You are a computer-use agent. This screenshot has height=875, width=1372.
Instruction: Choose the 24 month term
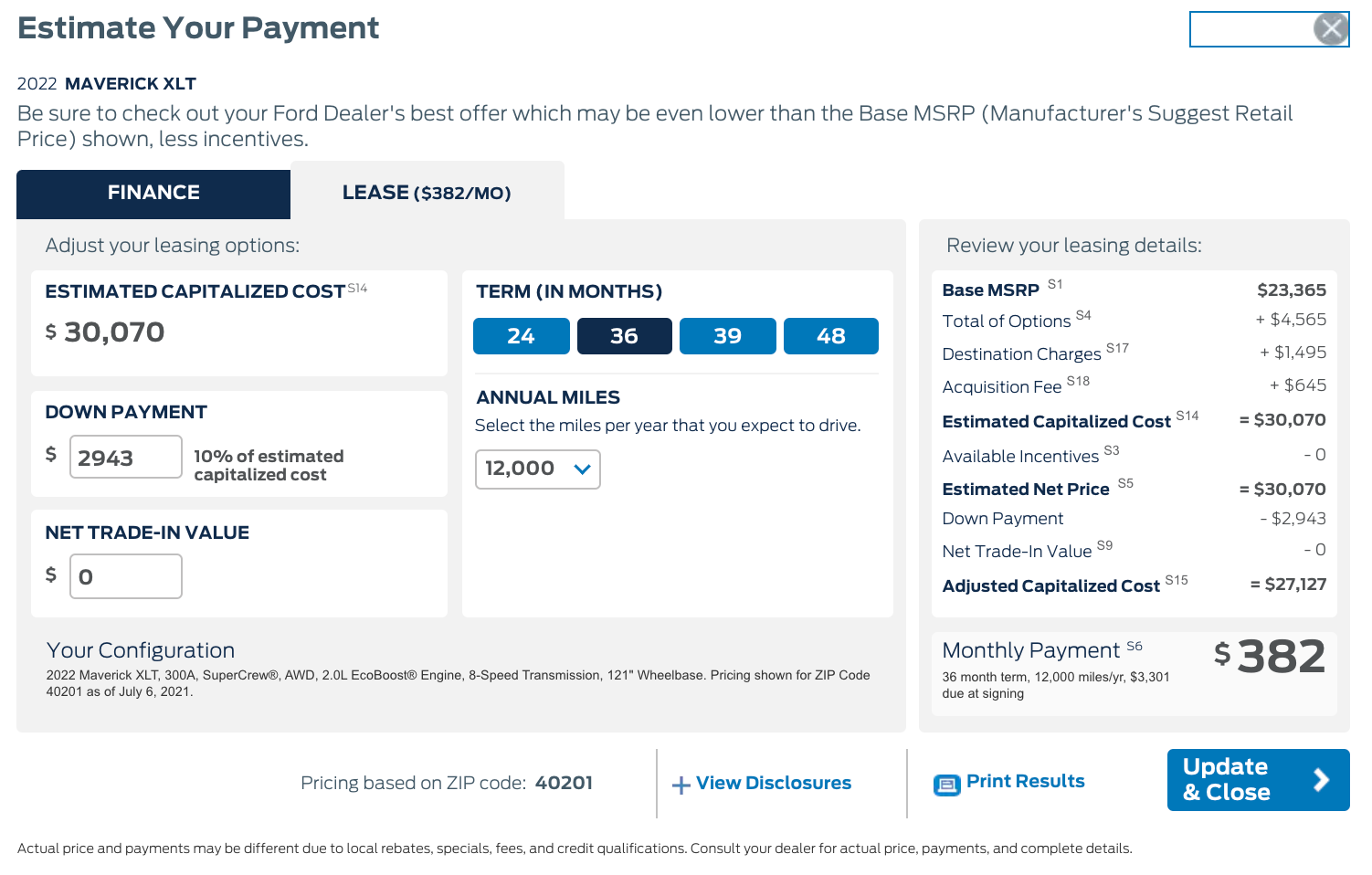[521, 336]
